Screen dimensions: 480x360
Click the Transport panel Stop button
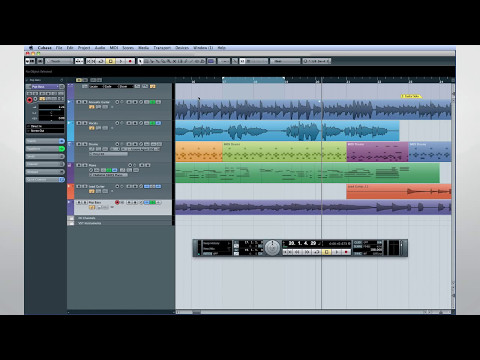[x=327, y=252]
